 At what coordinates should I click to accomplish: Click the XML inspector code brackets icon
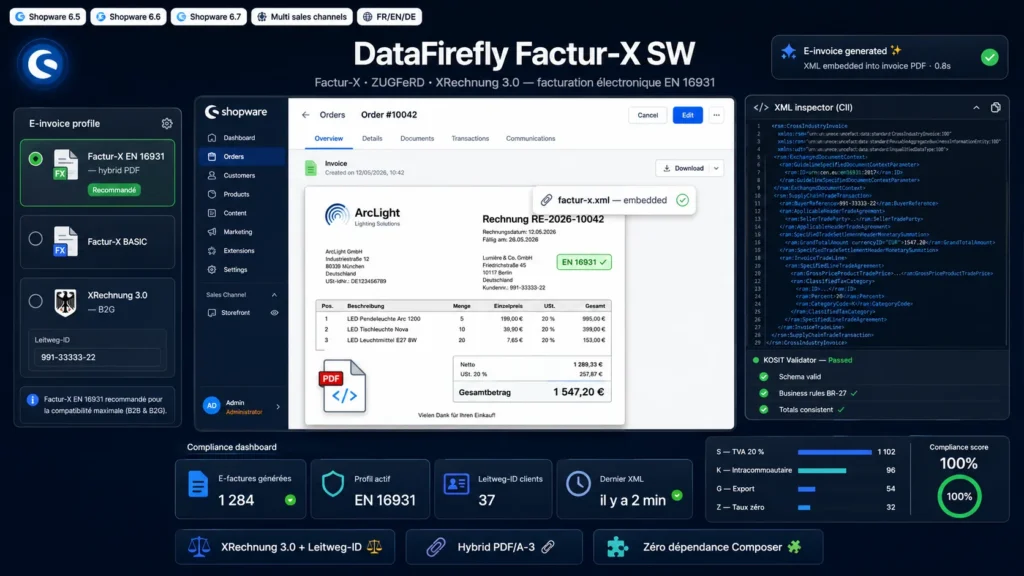coord(761,108)
